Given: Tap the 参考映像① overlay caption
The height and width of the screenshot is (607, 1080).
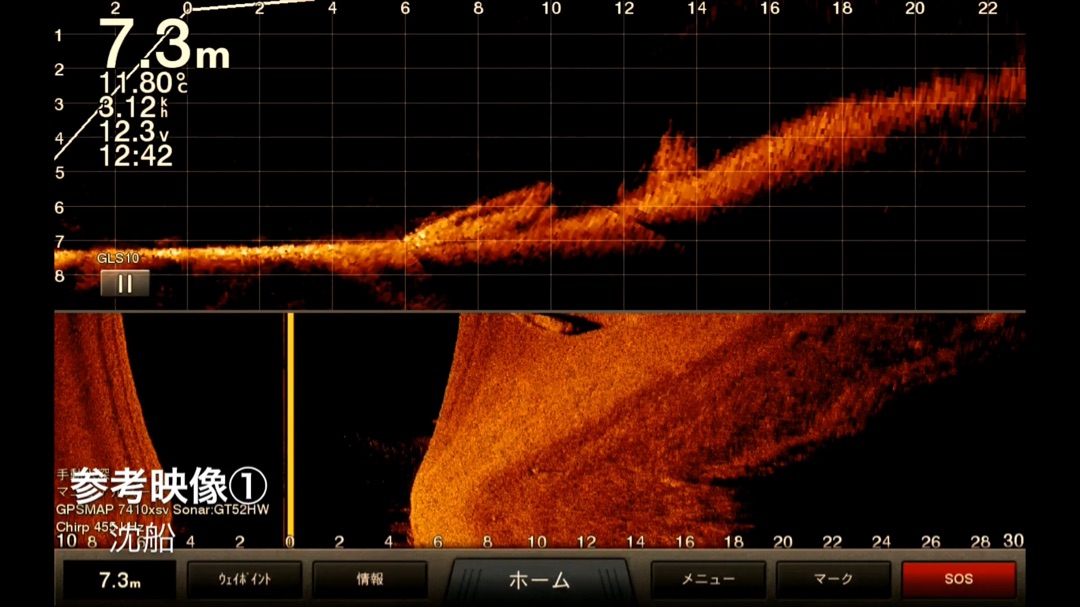Looking at the screenshot, I should pos(169,487).
